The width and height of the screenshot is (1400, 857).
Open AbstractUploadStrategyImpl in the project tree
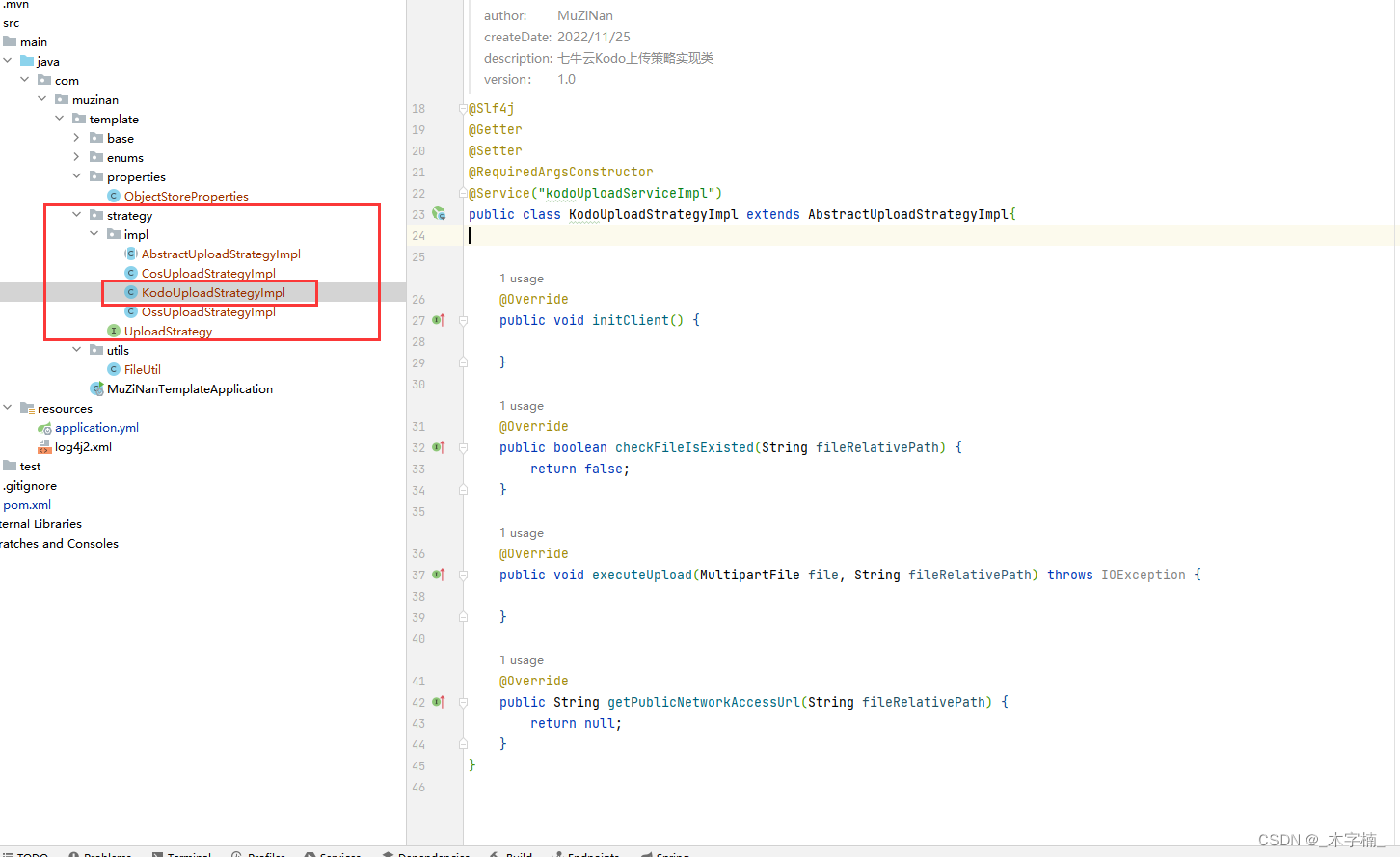click(x=221, y=254)
